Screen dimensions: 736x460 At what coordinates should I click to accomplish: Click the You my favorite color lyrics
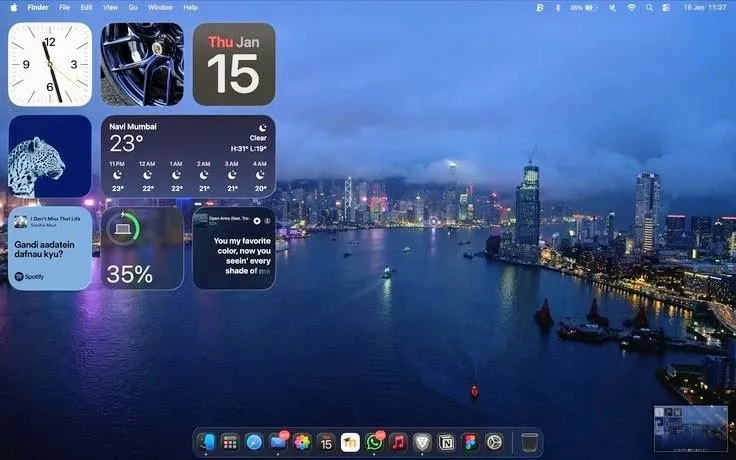click(242, 256)
